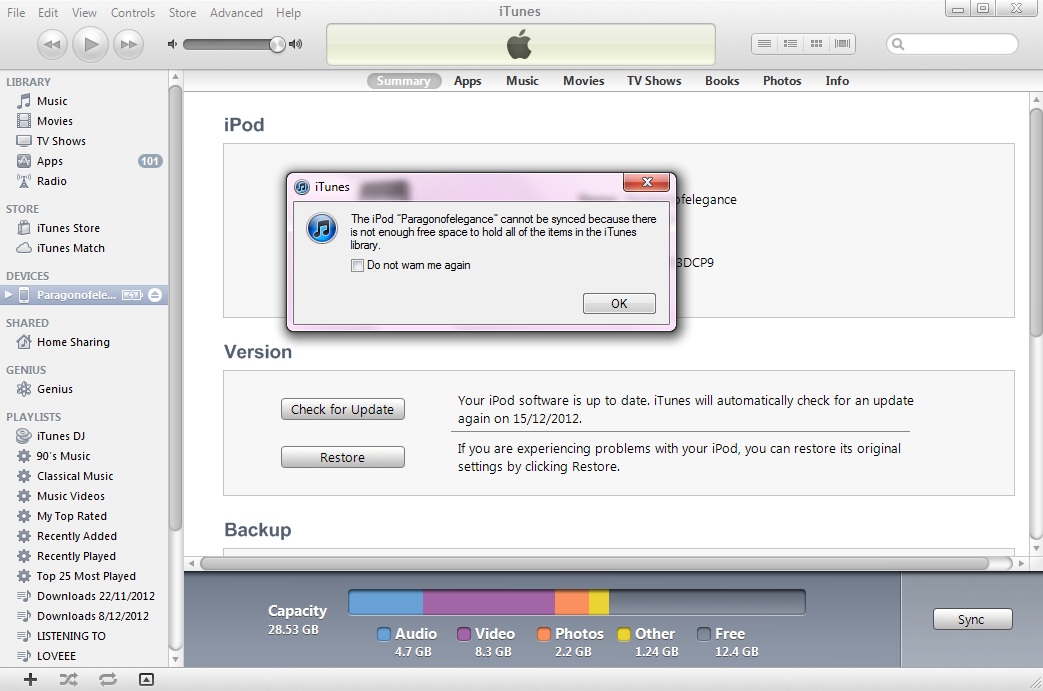Open Top 25 Most Played playlist
Viewport: 1043px width, 691px height.
(84, 576)
